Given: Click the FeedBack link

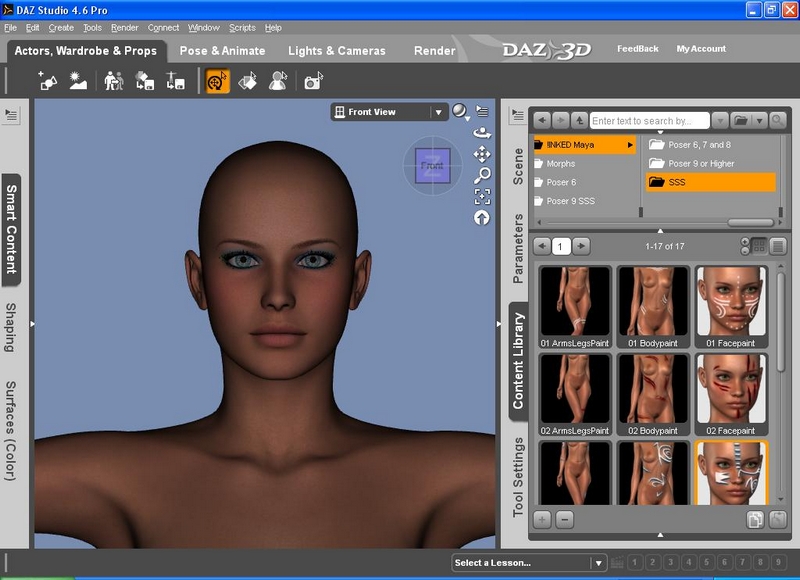Looking at the screenshot, I should (x=638, y=49).
